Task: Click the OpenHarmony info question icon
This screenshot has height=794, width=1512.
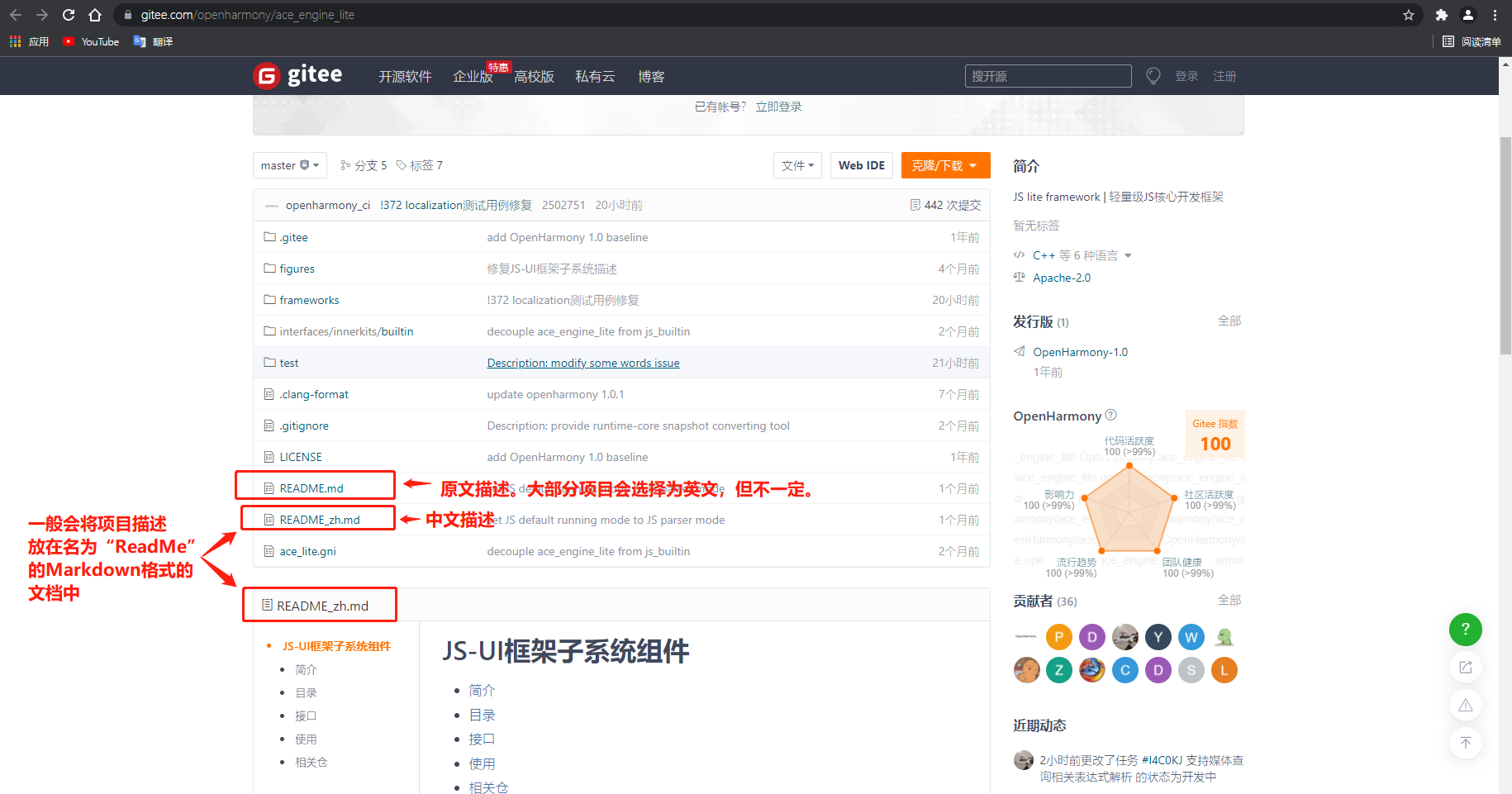Action: pos(1110,415)
